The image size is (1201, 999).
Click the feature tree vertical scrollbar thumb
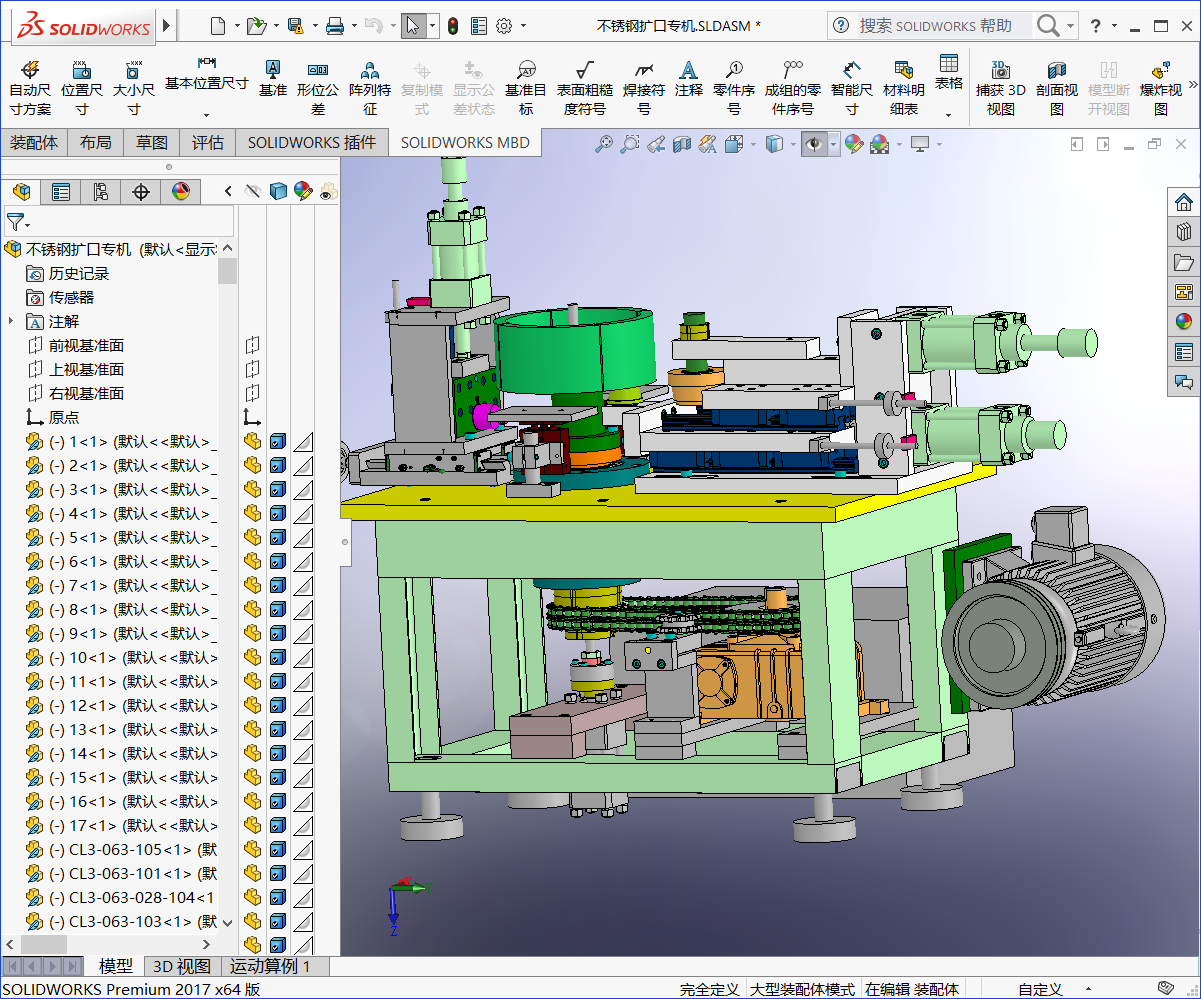(228, 272)
